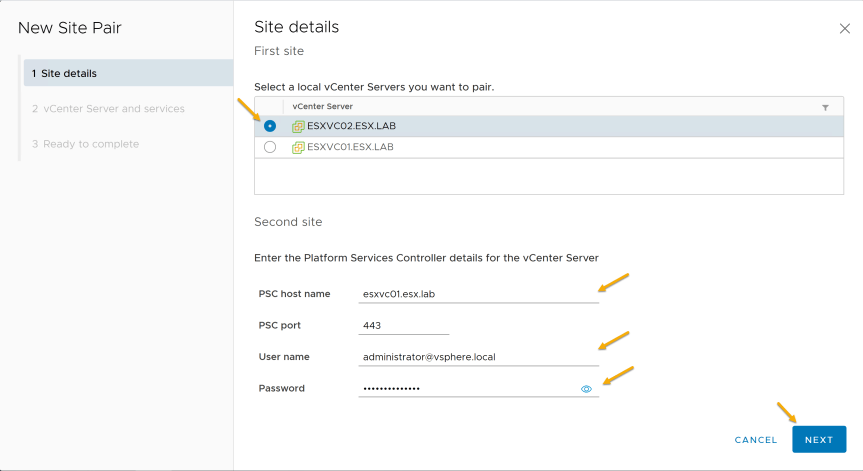Select the ESXVC01.ESX.LAB radio button

tap(270, 147)
